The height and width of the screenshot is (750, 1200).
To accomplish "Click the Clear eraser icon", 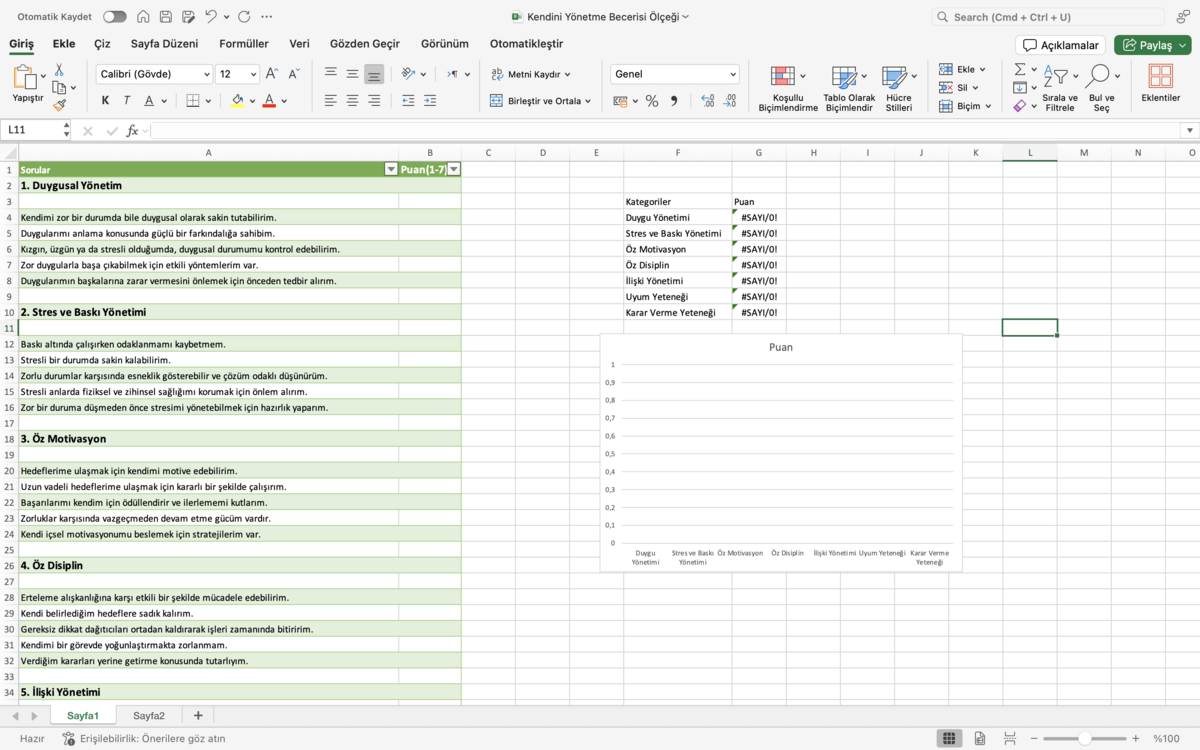I will click(1019, 105).
